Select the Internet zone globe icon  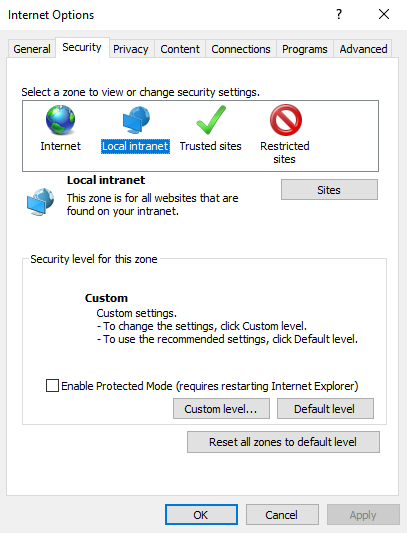point(61,120)
